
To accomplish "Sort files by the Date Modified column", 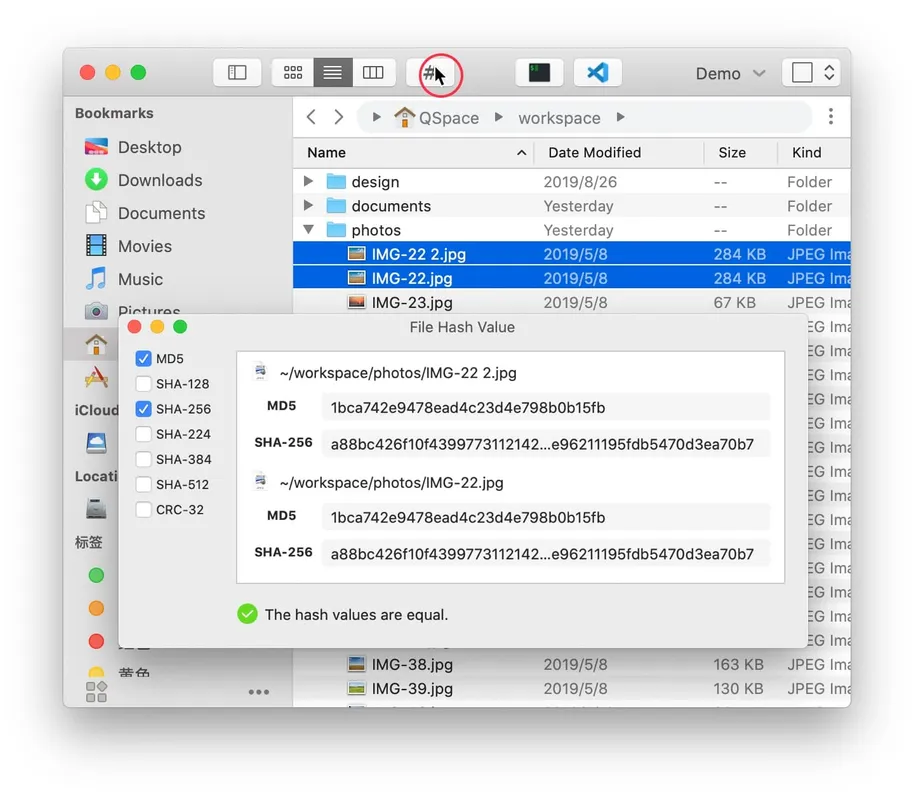I will (594, 153).
